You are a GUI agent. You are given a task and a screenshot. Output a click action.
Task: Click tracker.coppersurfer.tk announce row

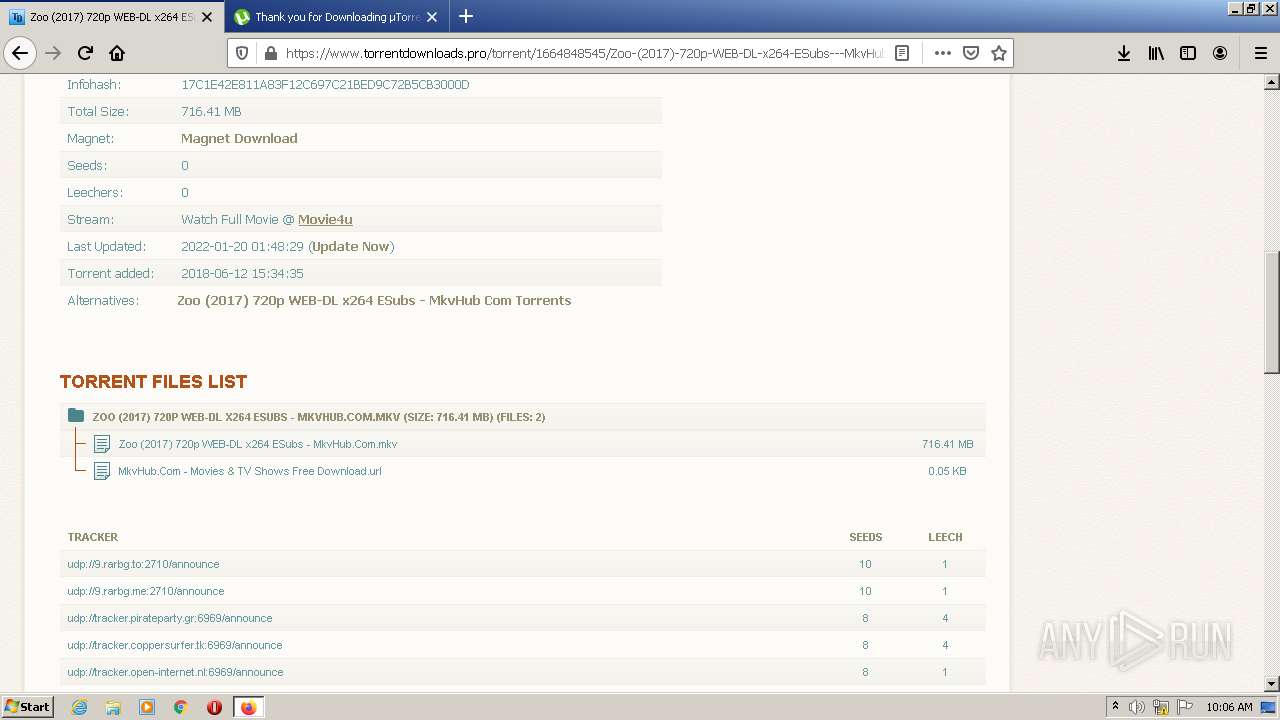(523, 645)
